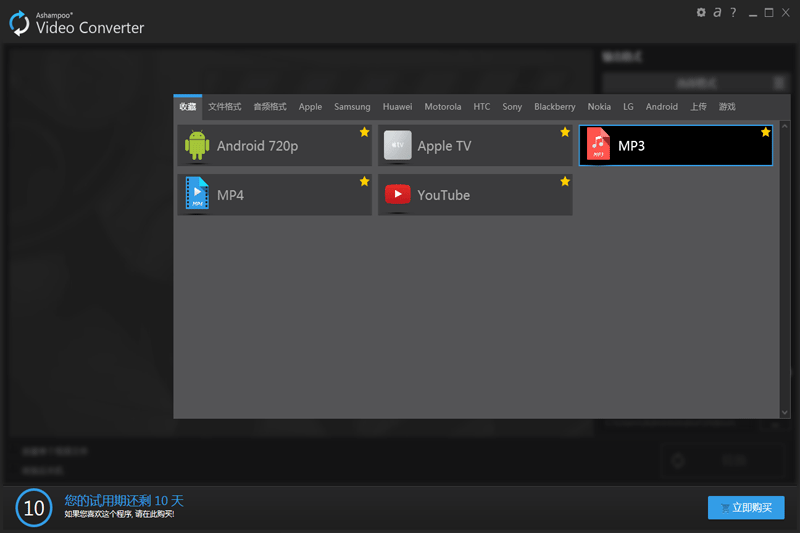This screenshot has width=800, height=533.
Task: Open the 游戏 games tab
Action: [x=727, y=107]
